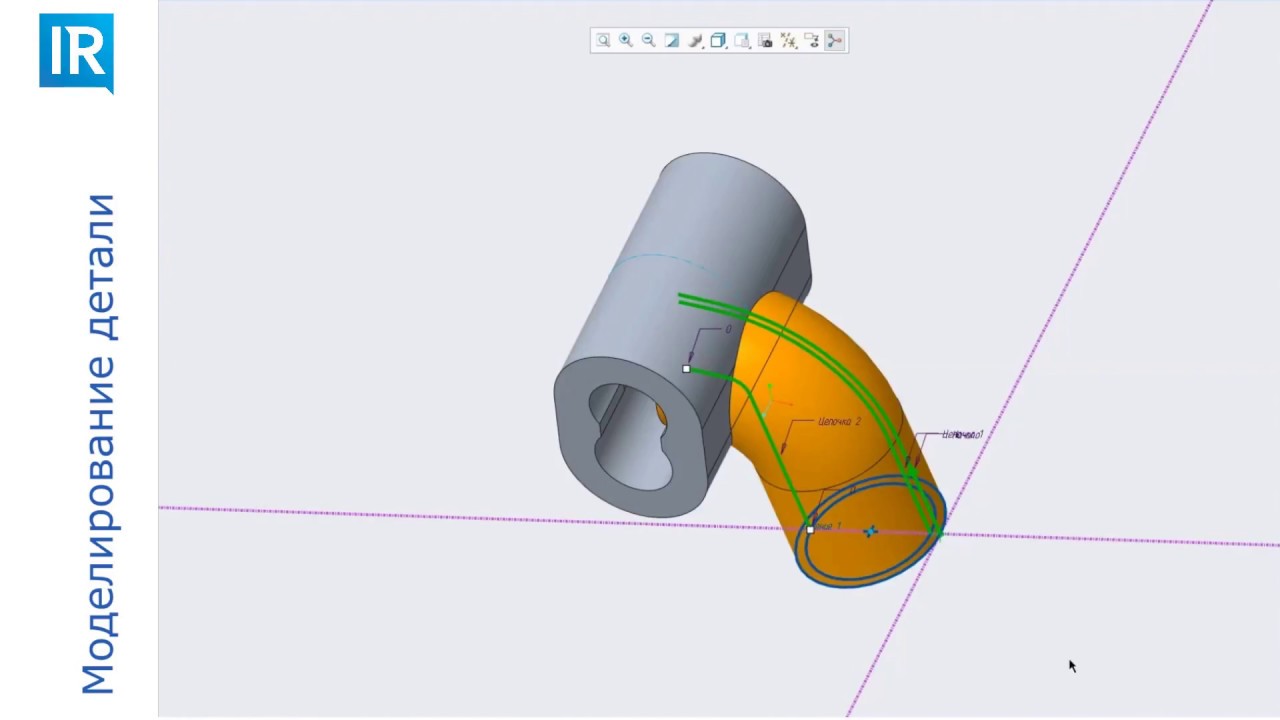Click the blue center point of the elliptical sketch
This screenshot has height=720, width=1280.
coord(870,531)
